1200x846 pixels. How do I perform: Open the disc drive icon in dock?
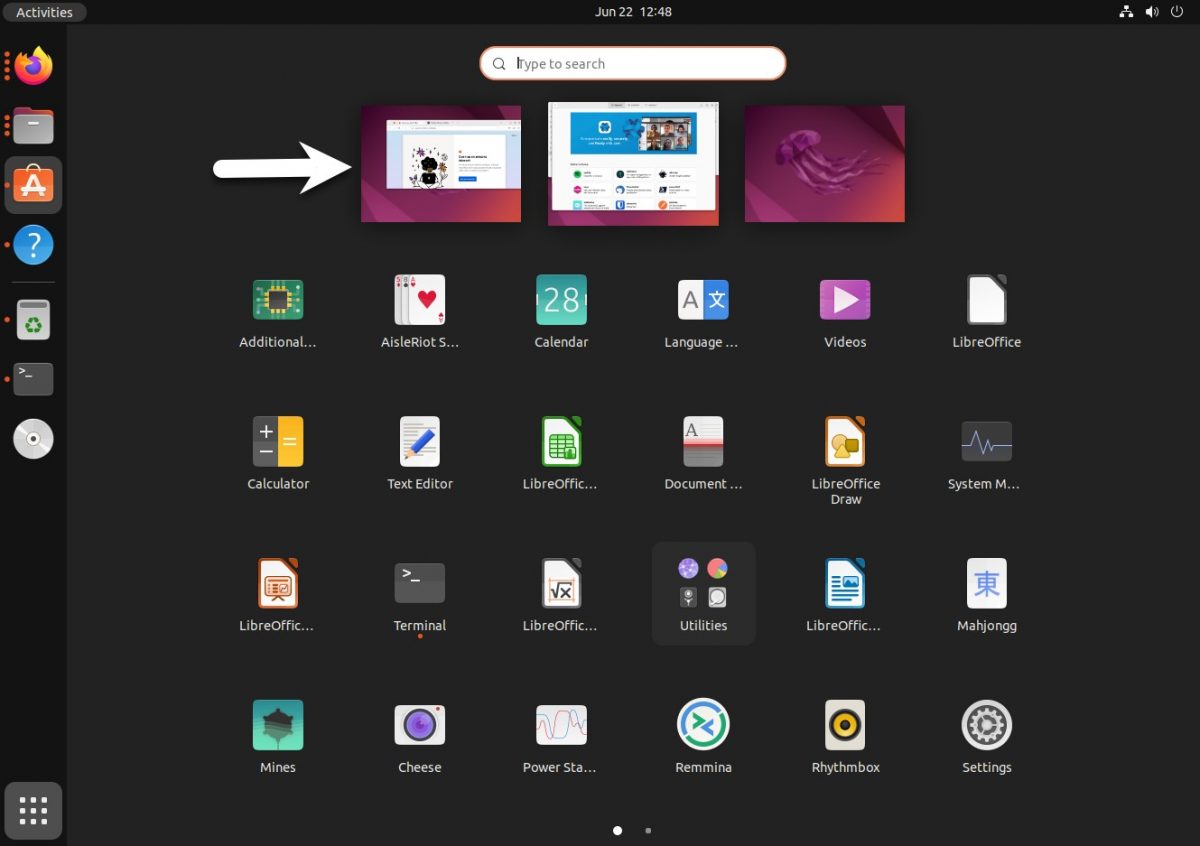coord(33,438)
